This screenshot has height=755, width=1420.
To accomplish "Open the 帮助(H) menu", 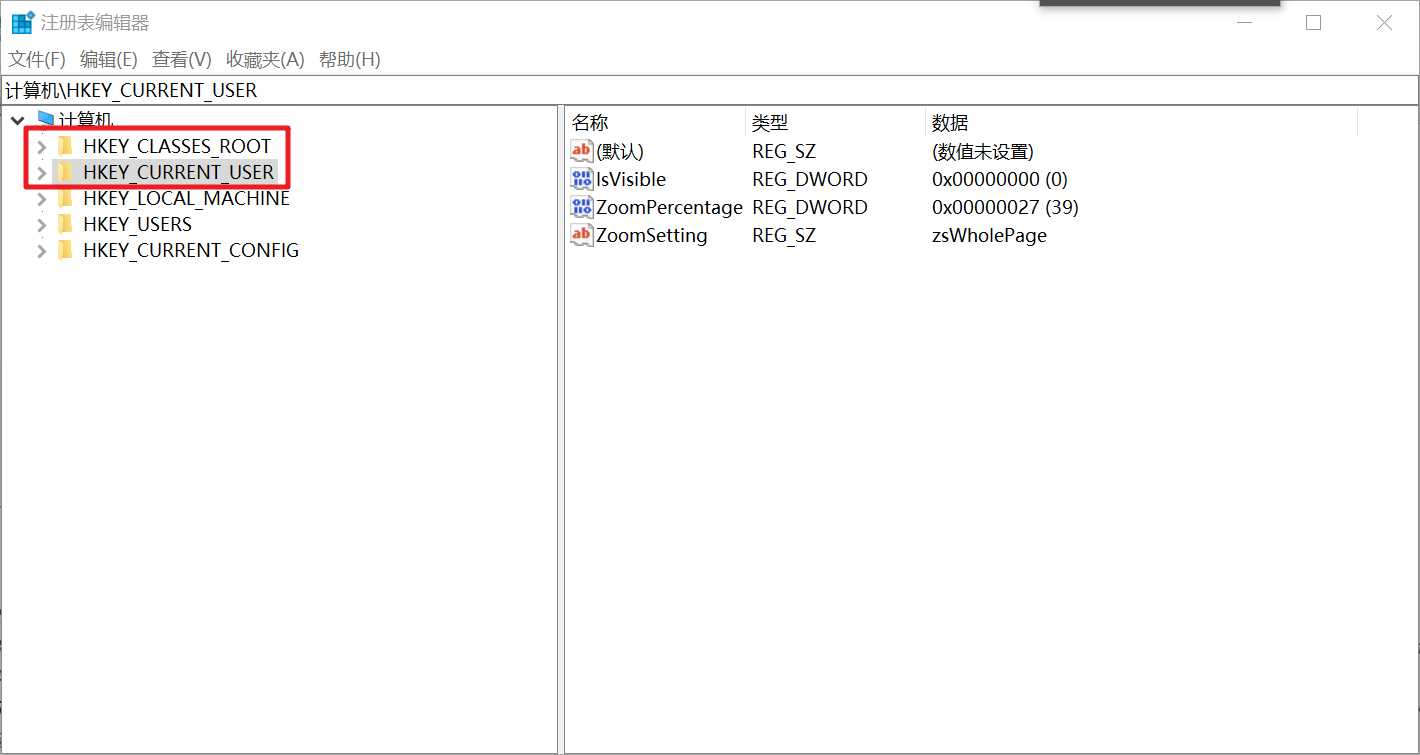I will click(x=349, y=60).
